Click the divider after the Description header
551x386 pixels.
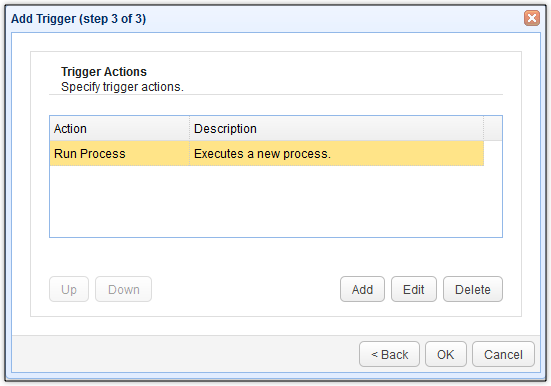(x=484, y=128)
